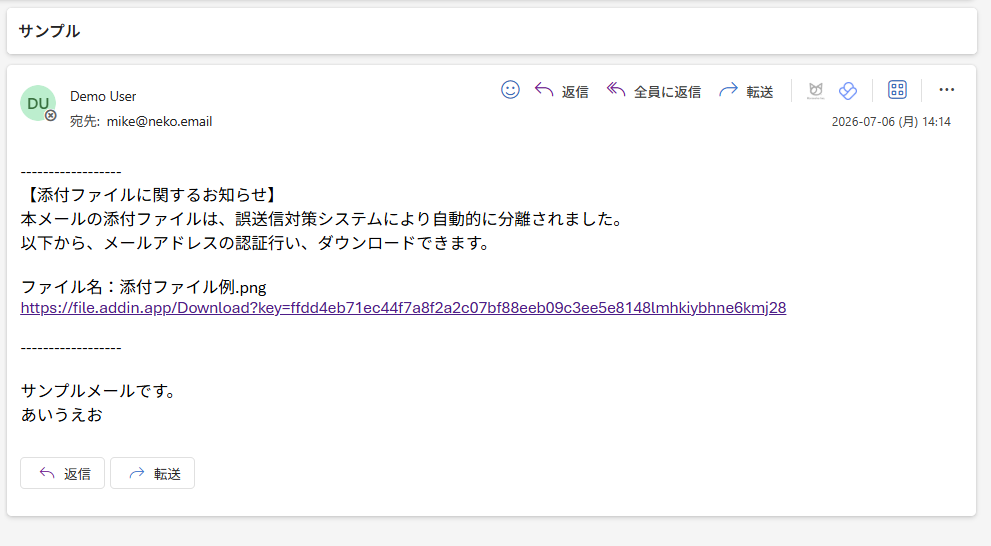Click the bottom 転送 forward button

[152, 473]
